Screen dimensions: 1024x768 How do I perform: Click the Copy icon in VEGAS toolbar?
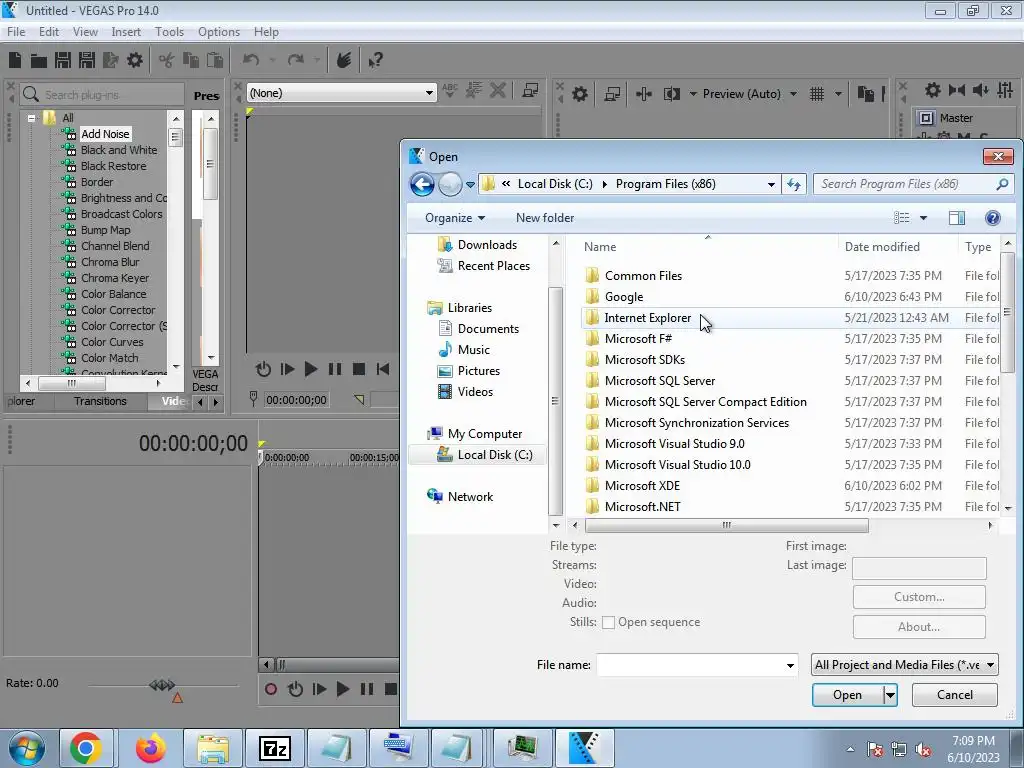(191, 60)
